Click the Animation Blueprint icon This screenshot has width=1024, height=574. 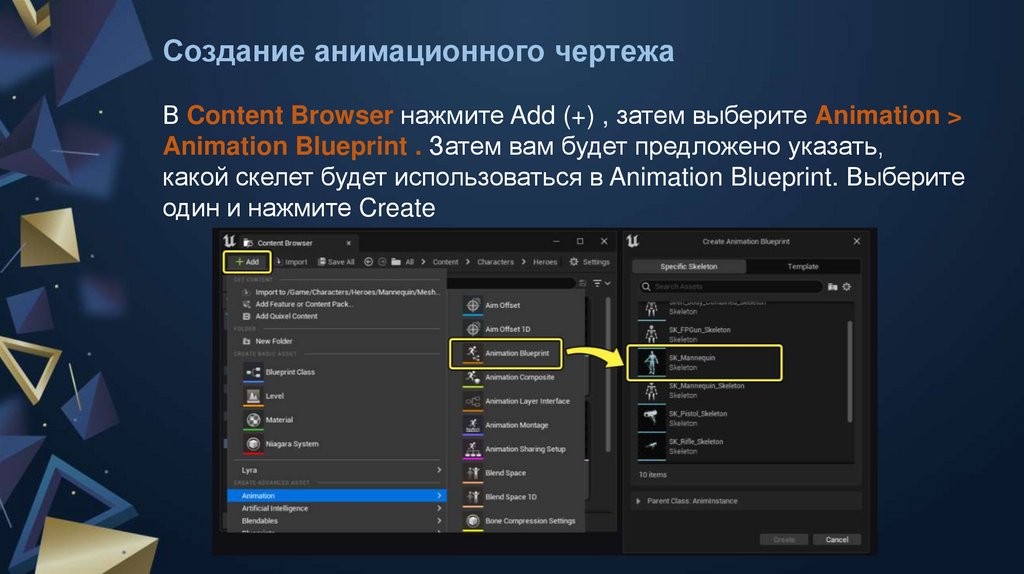(473, 353)
